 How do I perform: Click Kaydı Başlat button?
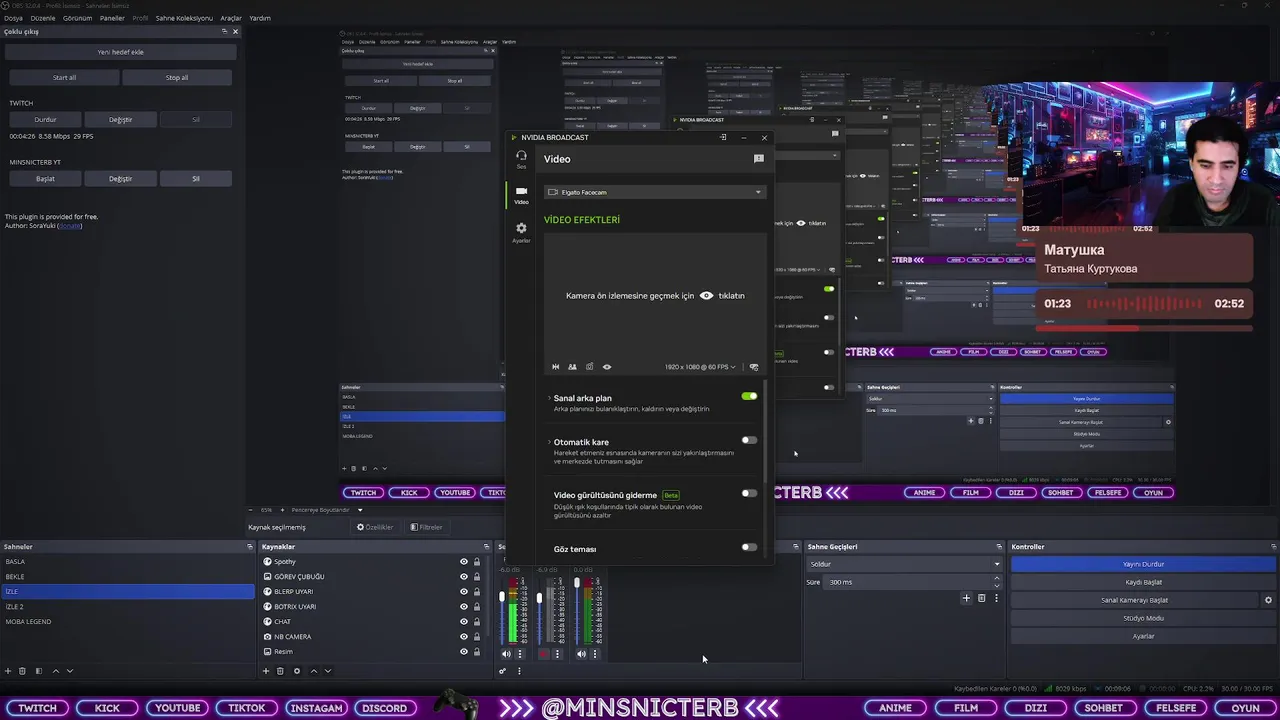pyautogui.click(x=1143, y=582)
